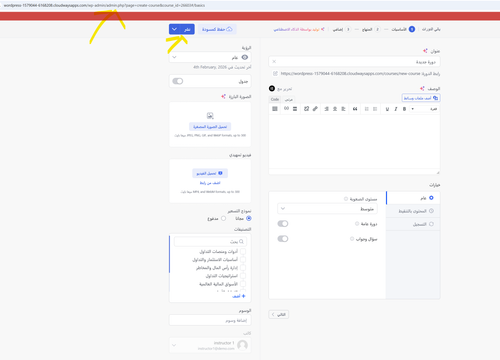Open the arrow dropdown on نشر button

point(174,29)
